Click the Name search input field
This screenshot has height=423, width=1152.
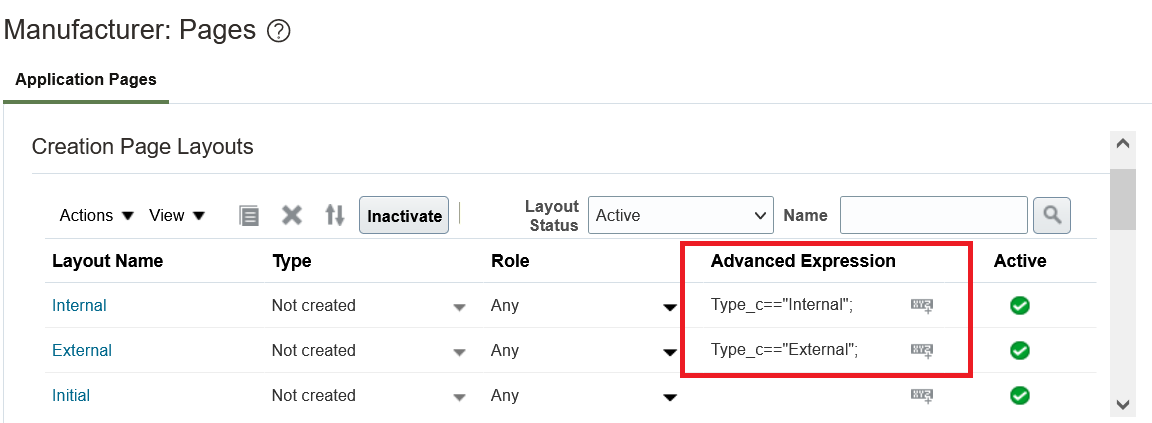point(933,215)
